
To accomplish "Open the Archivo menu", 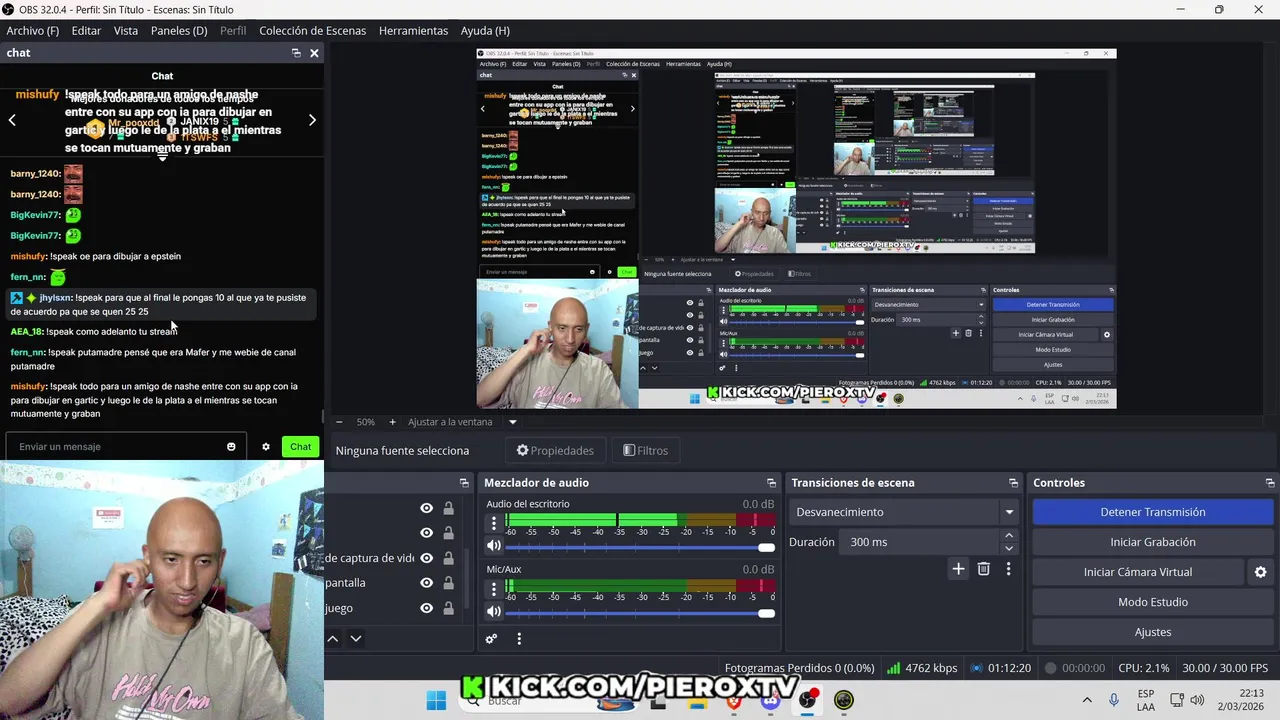I will (33, 30).
